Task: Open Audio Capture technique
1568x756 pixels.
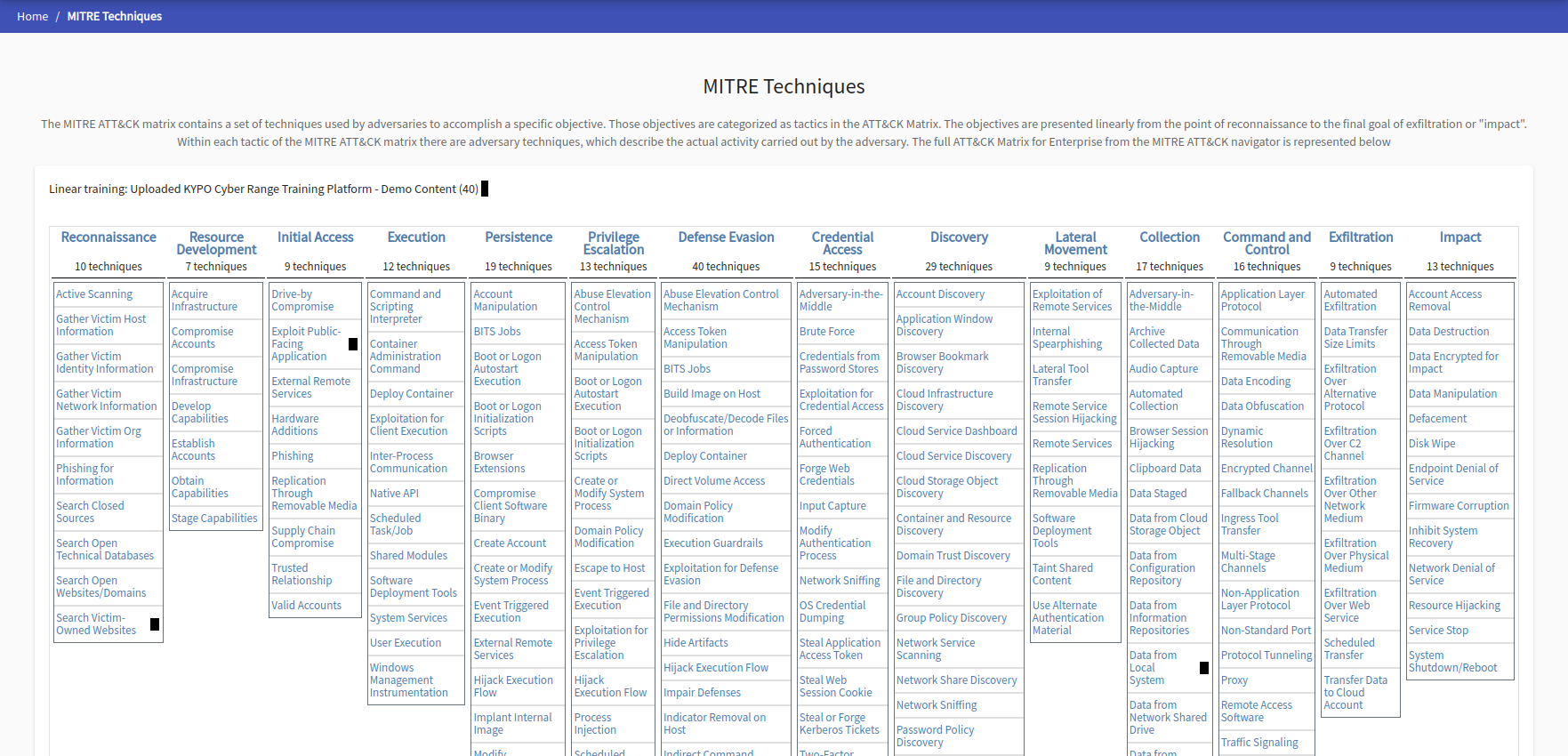Action: 1163,369
